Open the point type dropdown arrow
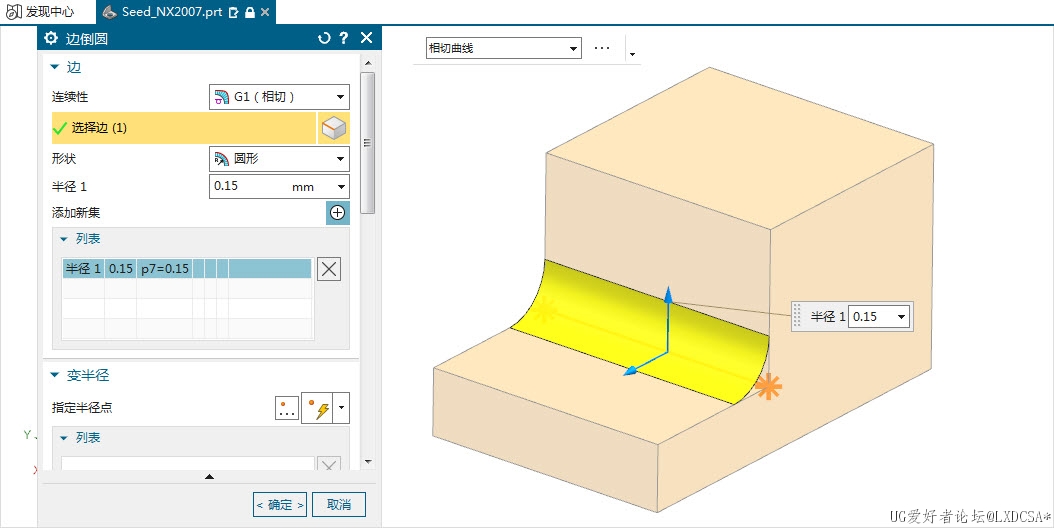Screen dimensions: 1054x528 (341, 408)
